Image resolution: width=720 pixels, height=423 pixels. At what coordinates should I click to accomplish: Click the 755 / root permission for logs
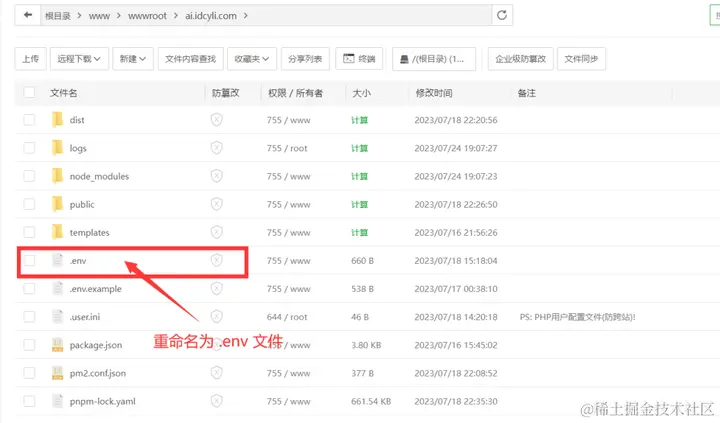(x=287, y=148)
